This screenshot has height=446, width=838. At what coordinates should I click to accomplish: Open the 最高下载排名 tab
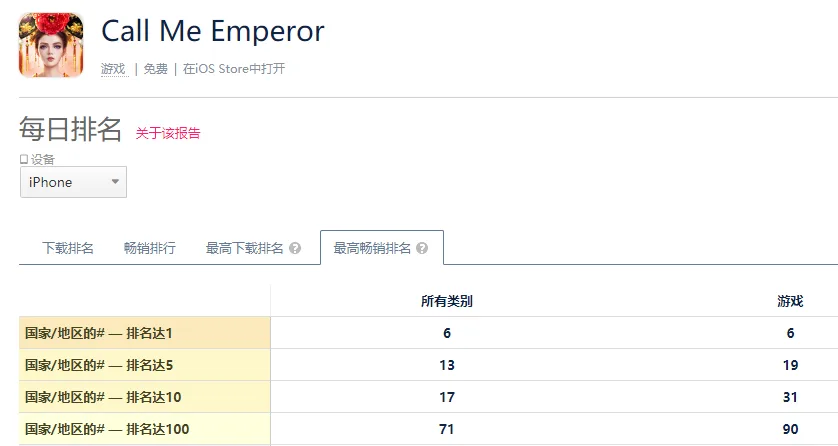[x=245, y=248]
